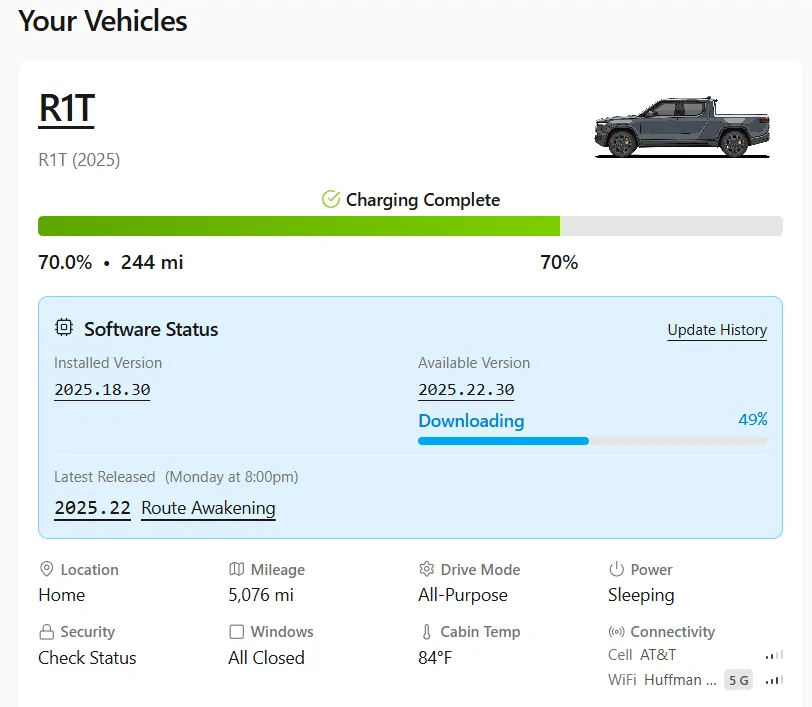Click the WiFi signal strength bars
The image size is (812, 707).
(x=775, y=680)
